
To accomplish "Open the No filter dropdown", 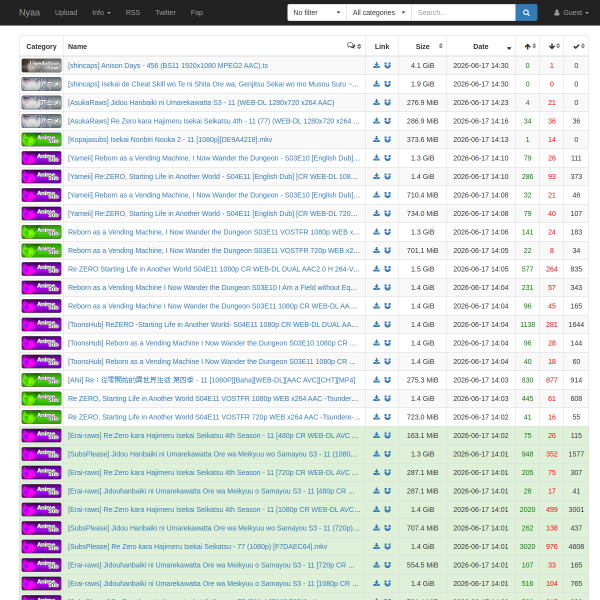I will [317, 13].
